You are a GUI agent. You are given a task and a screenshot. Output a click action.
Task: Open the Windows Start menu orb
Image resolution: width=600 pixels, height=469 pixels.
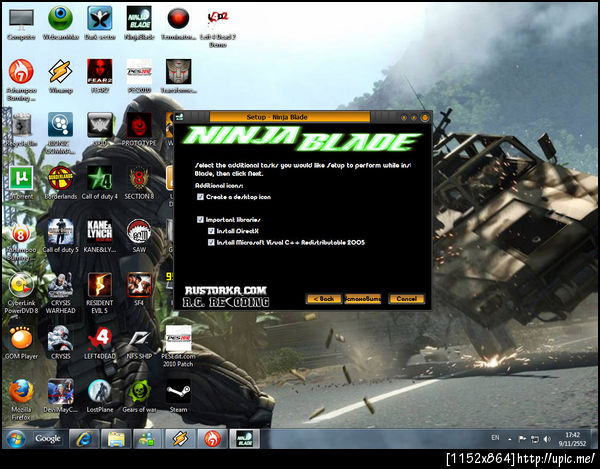16,439
